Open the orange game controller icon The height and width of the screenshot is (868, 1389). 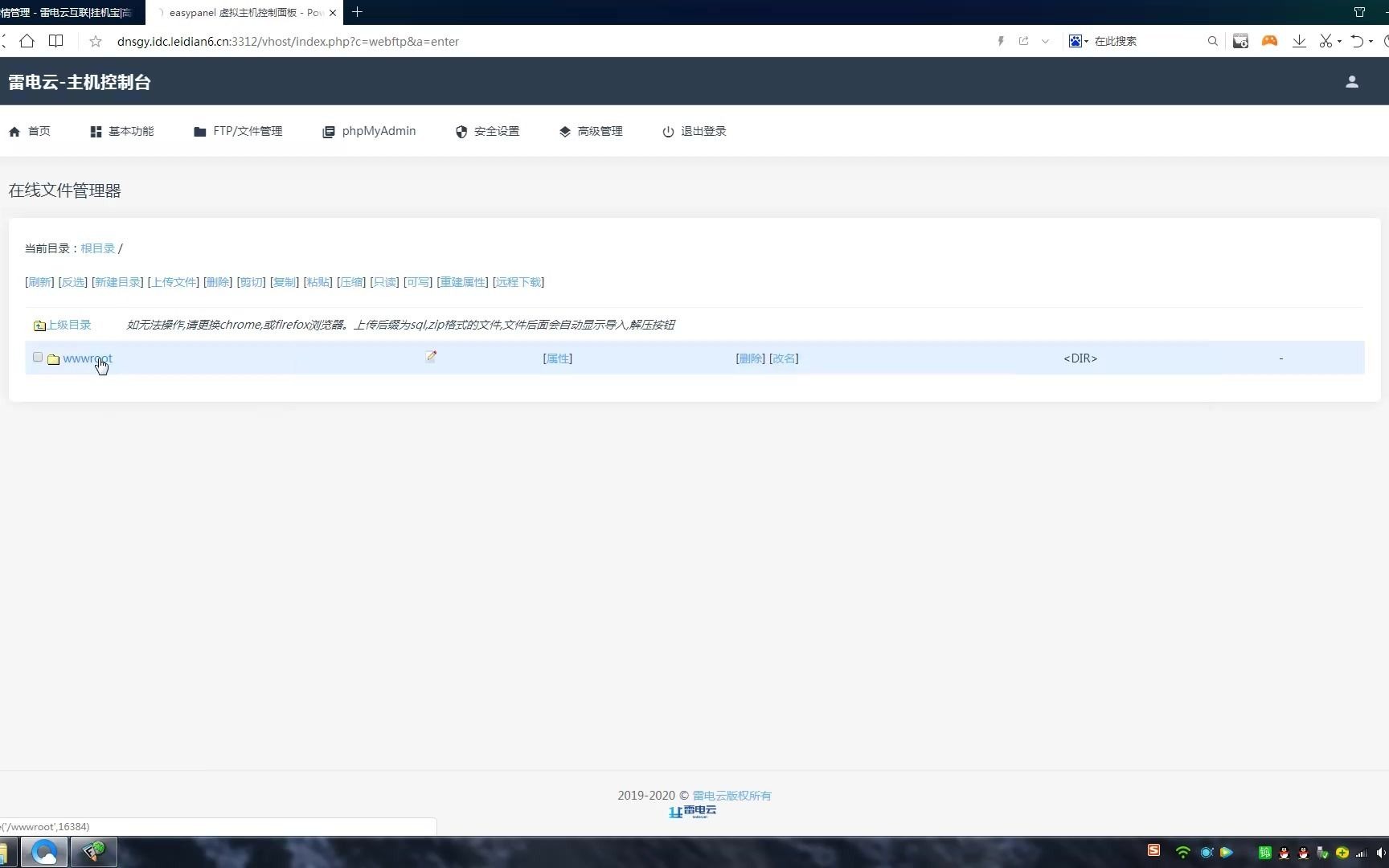[1269, 40]
